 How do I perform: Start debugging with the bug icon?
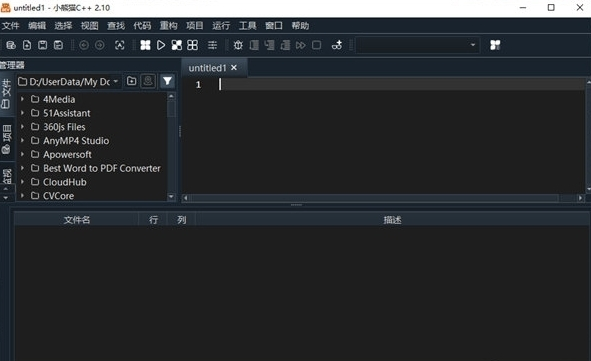pos(238,45)
